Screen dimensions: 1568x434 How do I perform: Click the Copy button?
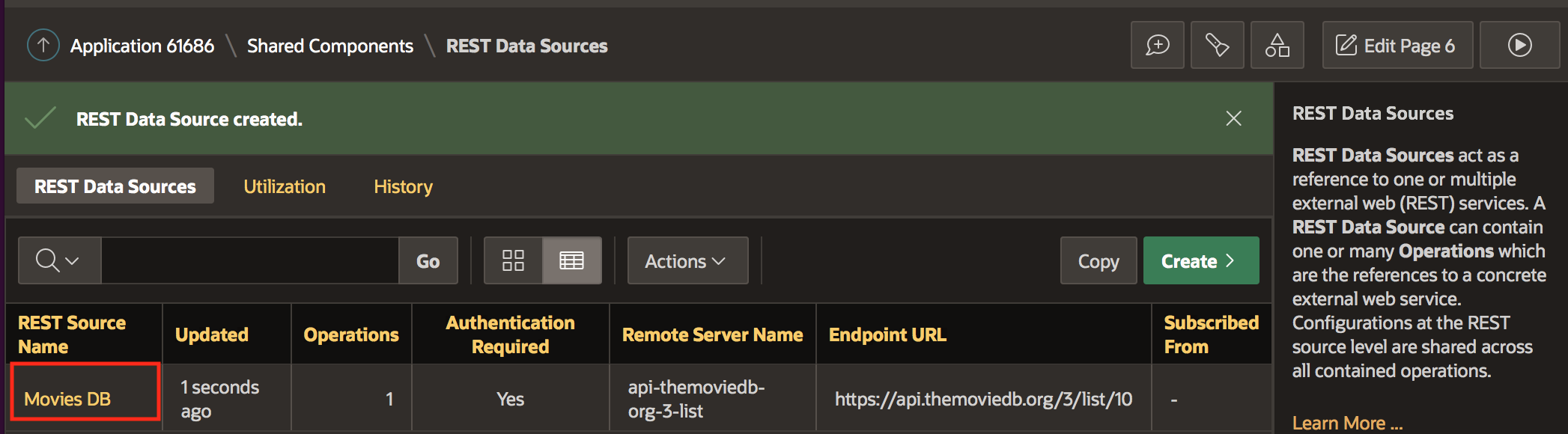(x=1098, y=260)
